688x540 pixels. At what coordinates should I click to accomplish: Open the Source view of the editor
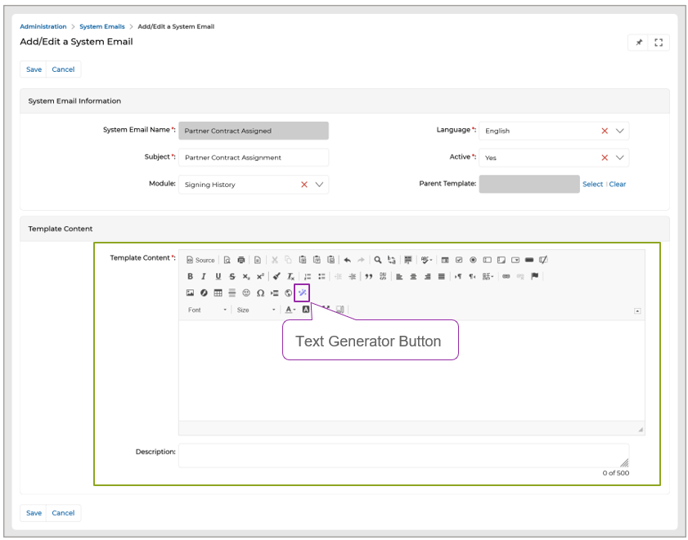[200, 260]
